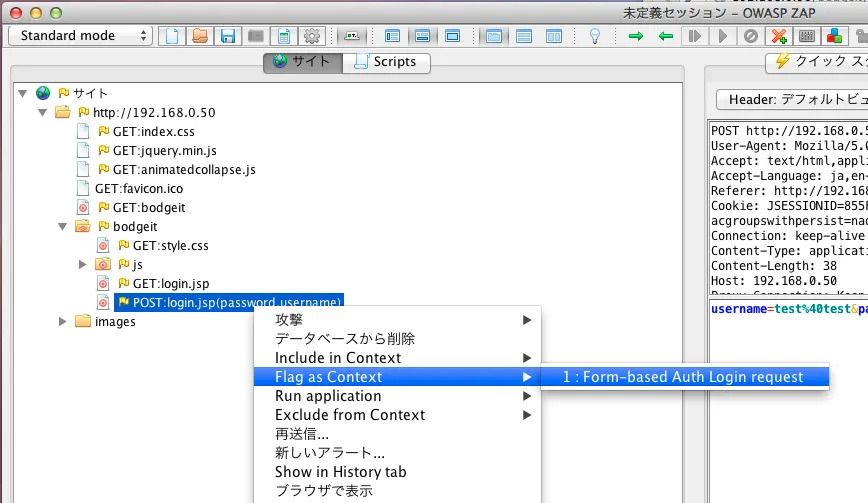Screen dimensions: 868x503
Task: Choose 再送信... from context menu
Action: [397, 434]
